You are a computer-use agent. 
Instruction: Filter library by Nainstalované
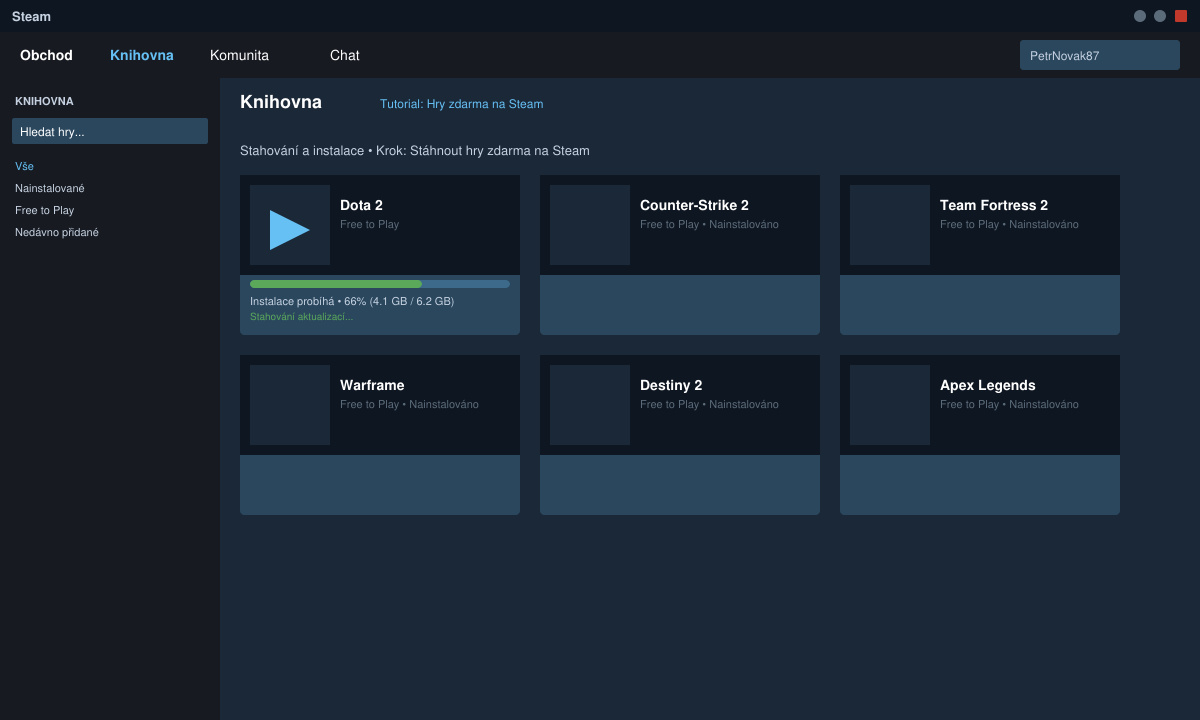point(50,188)
